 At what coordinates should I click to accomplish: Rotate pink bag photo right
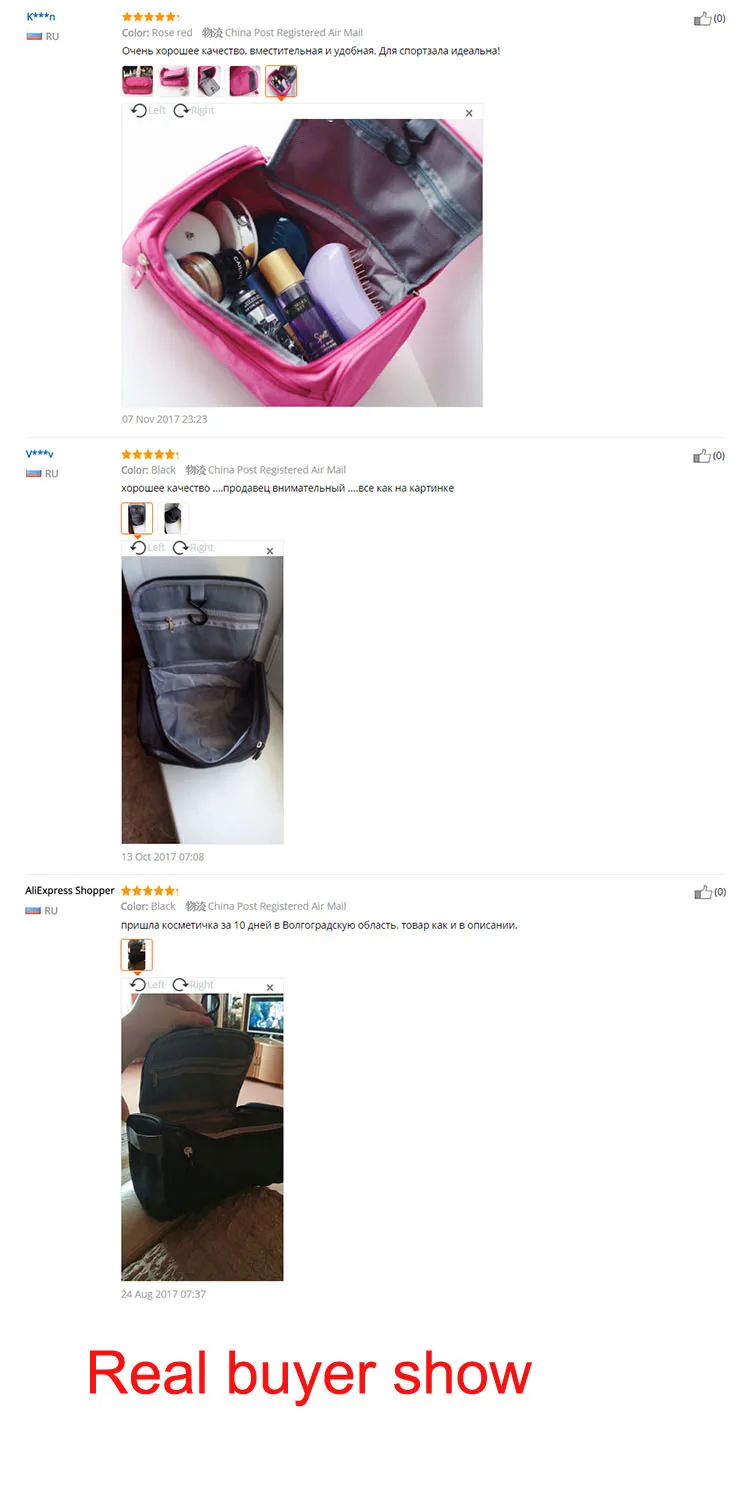click(x=194, y=111)
